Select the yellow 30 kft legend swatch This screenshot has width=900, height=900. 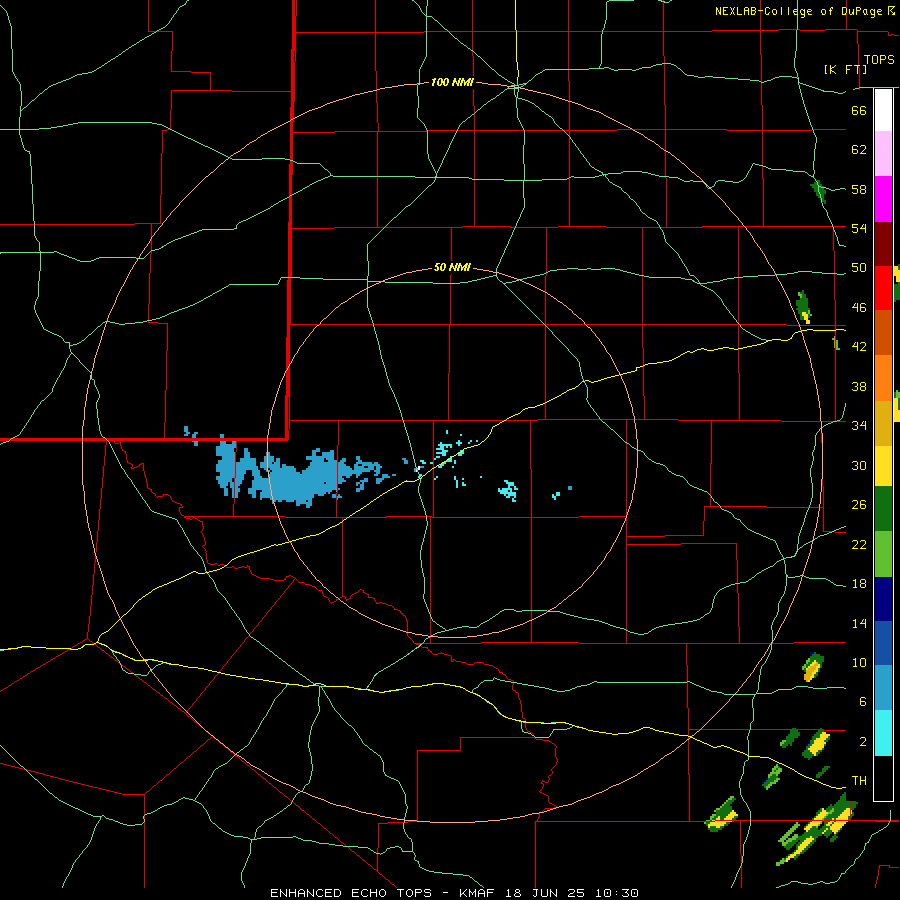(883, 465)
